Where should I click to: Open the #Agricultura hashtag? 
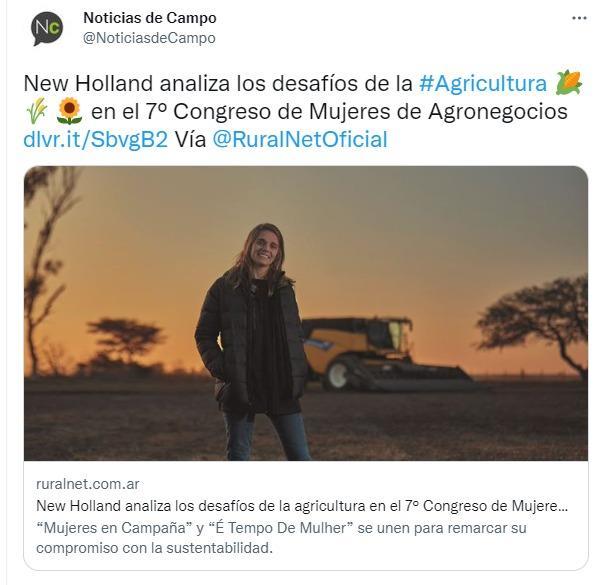click(x=483, y=83)
